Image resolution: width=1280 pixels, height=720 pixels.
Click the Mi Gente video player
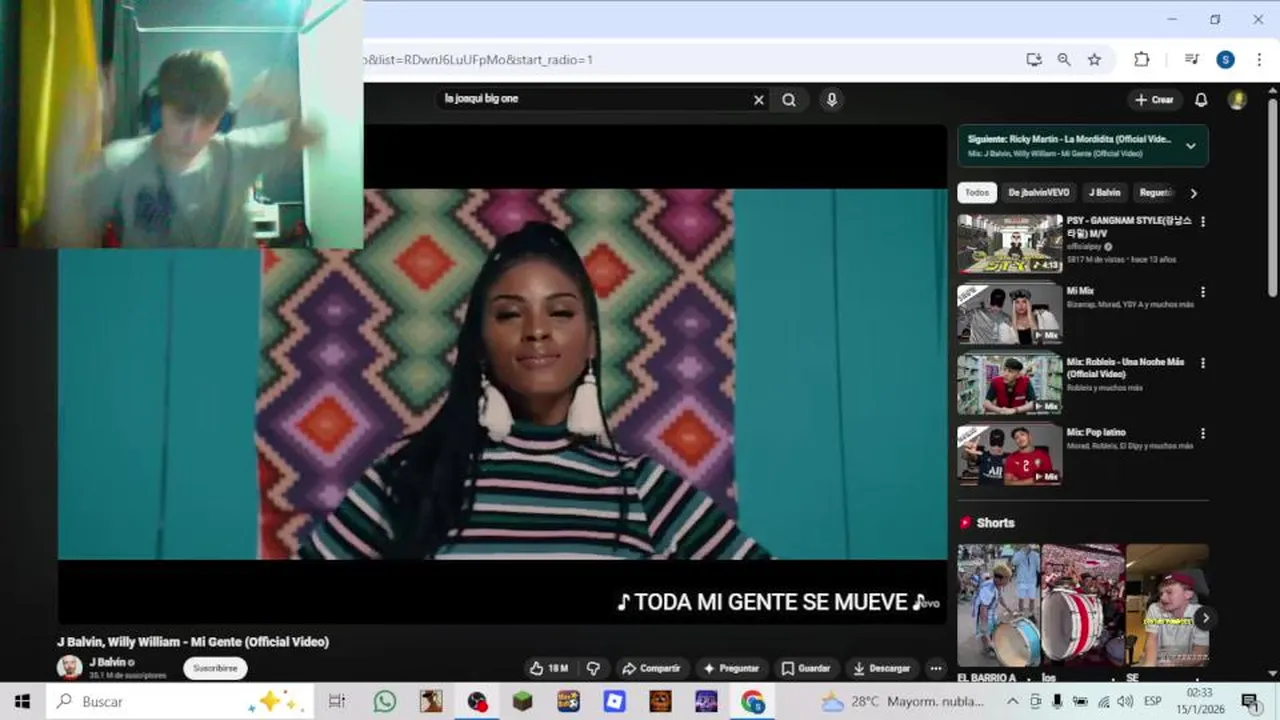(502, 374)
